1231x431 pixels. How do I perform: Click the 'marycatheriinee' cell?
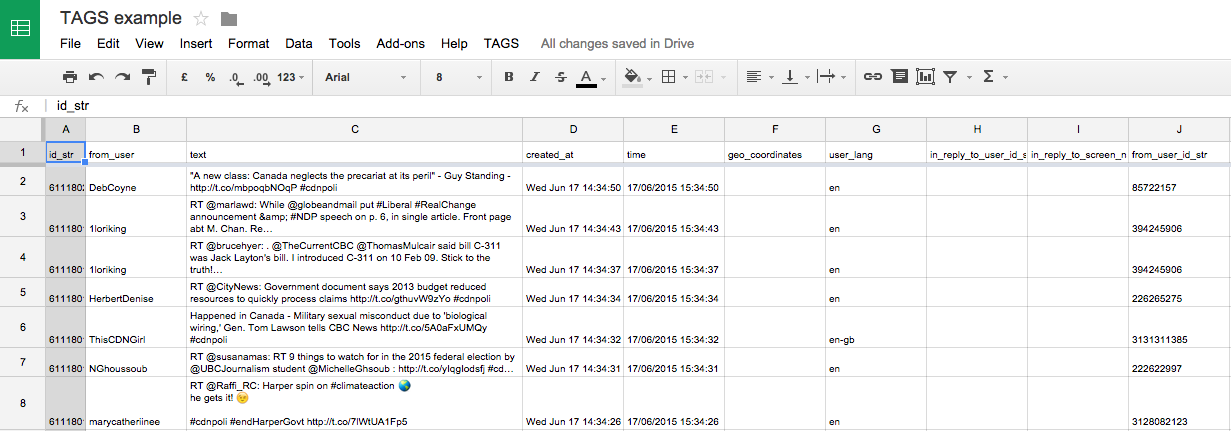click(136, 403)
